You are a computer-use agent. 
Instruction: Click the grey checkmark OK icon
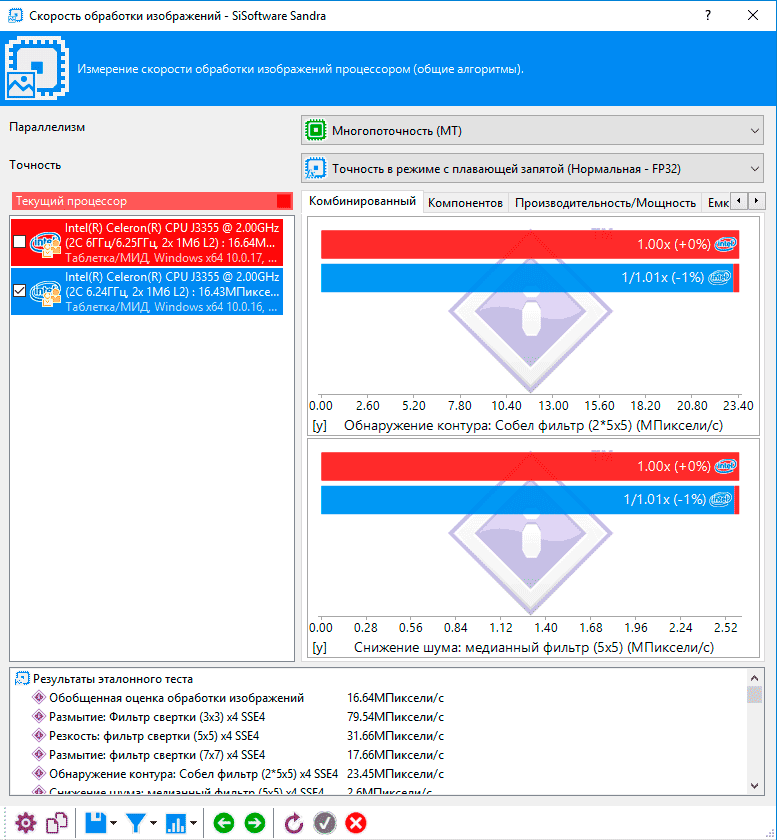324,823
